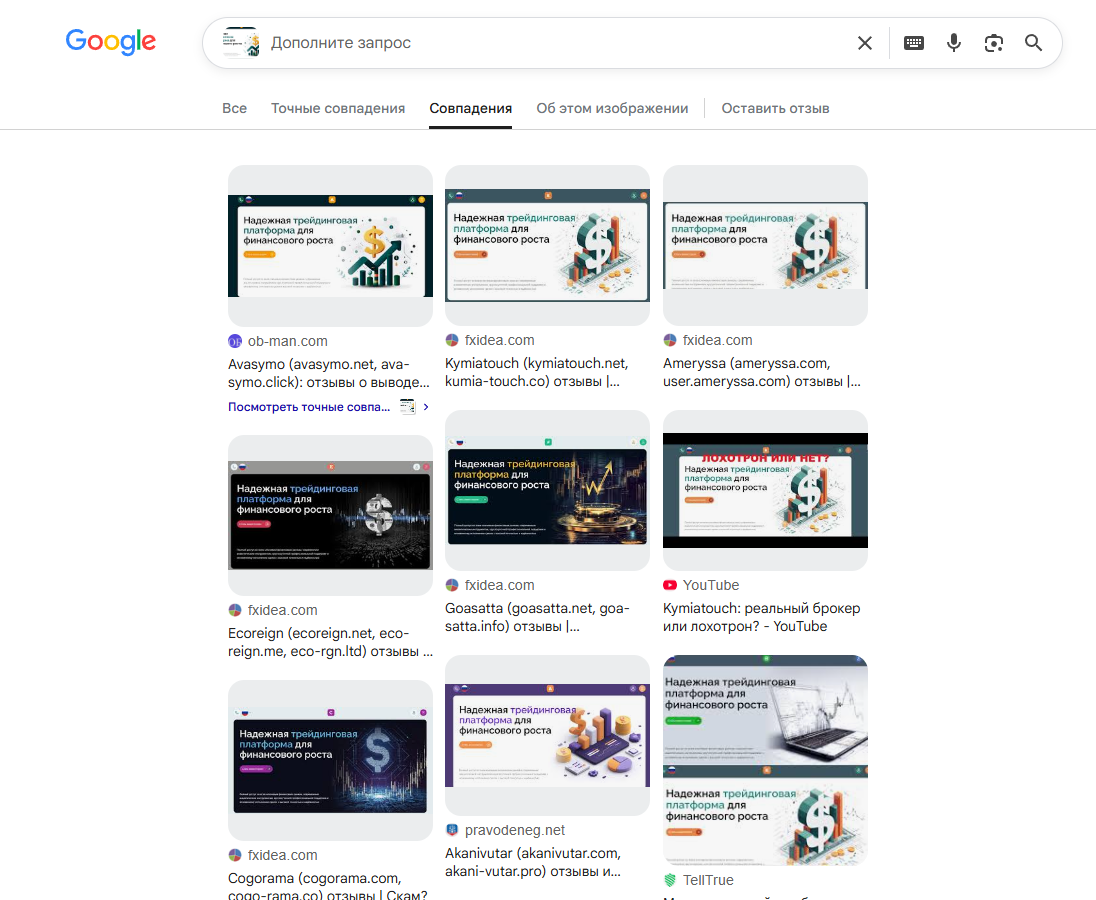Click 'Оставить отзыв' link
The height and width of the screenshot is (900, 1096).
[775, 108]
